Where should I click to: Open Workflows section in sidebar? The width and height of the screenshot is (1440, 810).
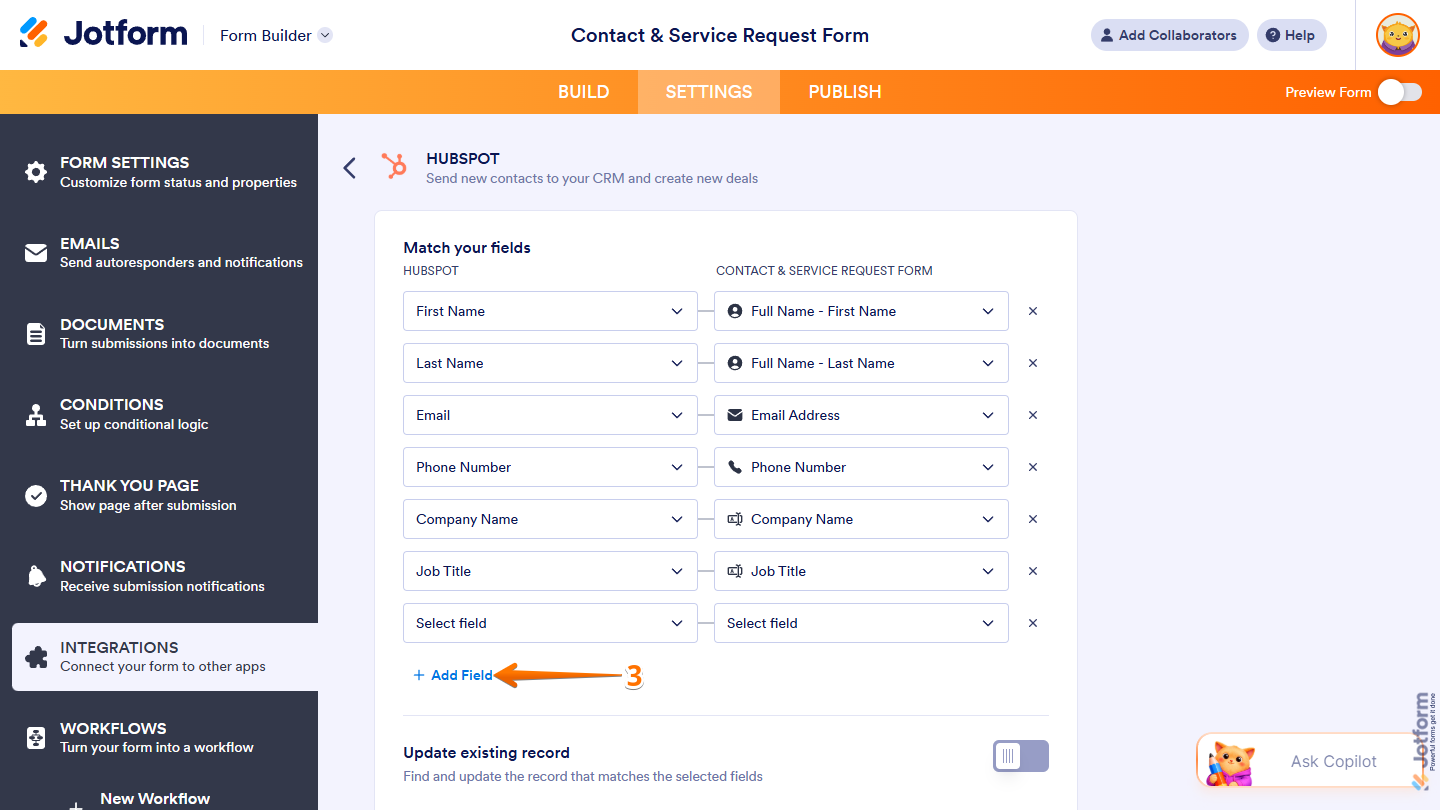coord(159,738)
